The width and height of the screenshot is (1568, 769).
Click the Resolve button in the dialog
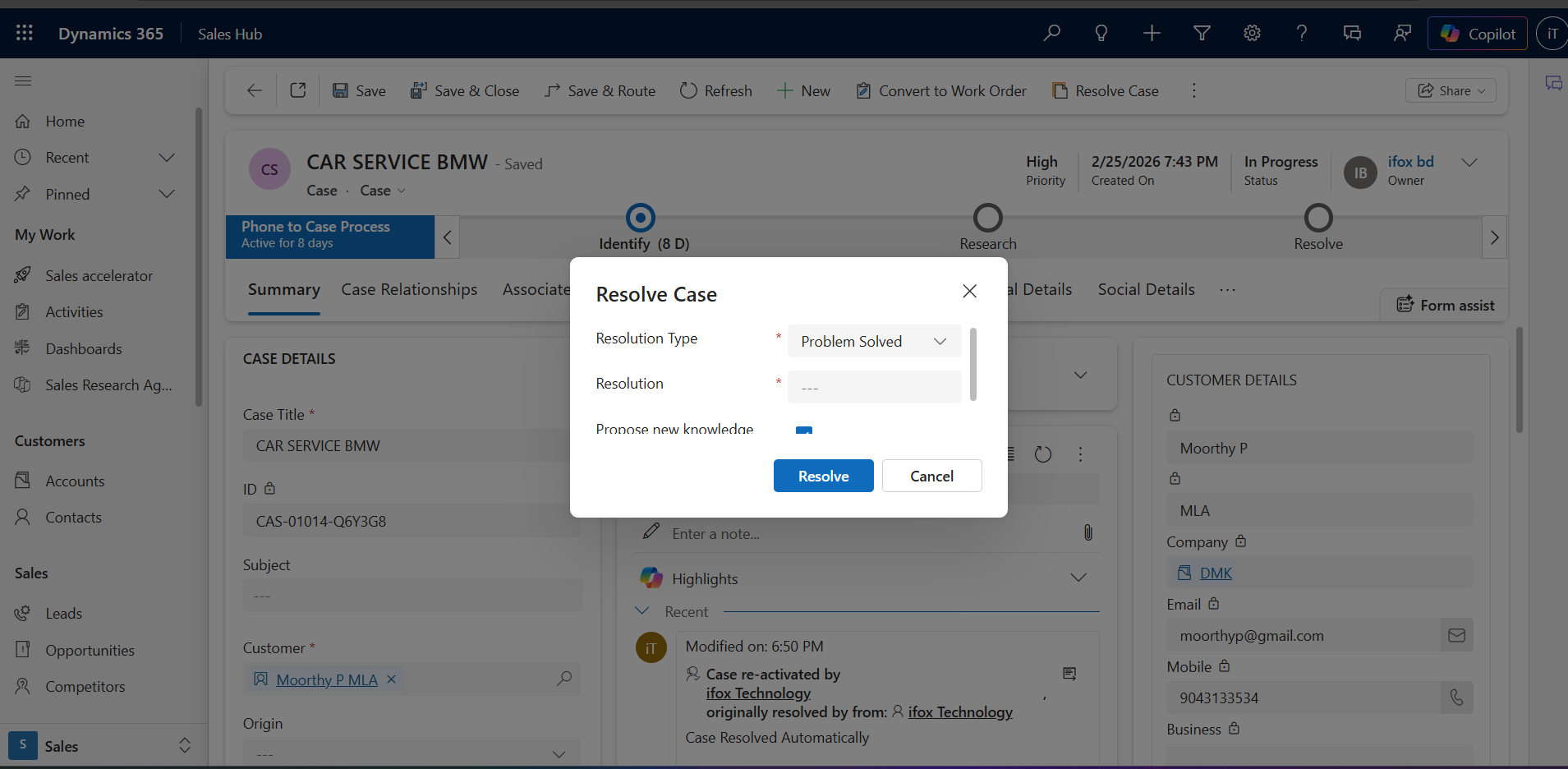823,476
